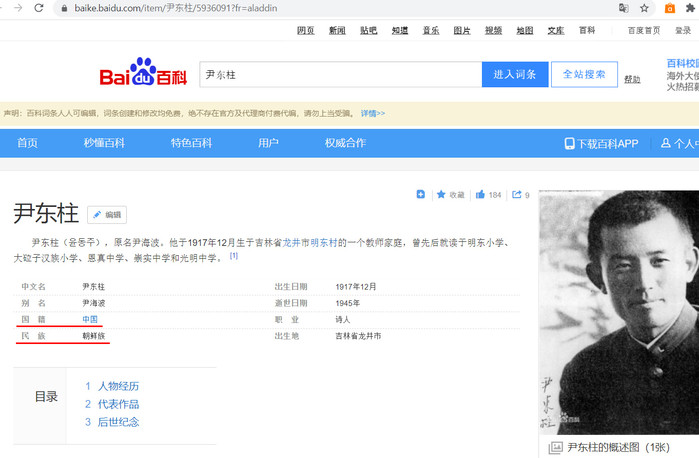Open the personal center user icon
This screenshot has height=458, width=699.
click(x=666, y=143)
